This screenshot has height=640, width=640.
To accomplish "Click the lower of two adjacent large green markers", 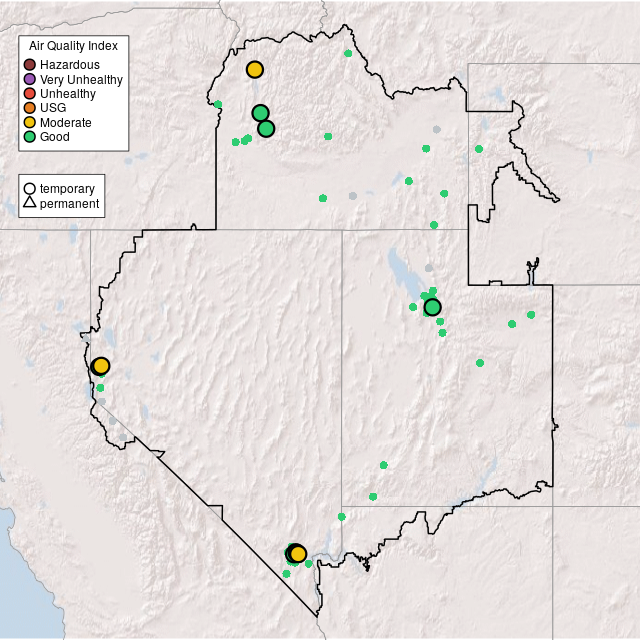I will (266, 128).
